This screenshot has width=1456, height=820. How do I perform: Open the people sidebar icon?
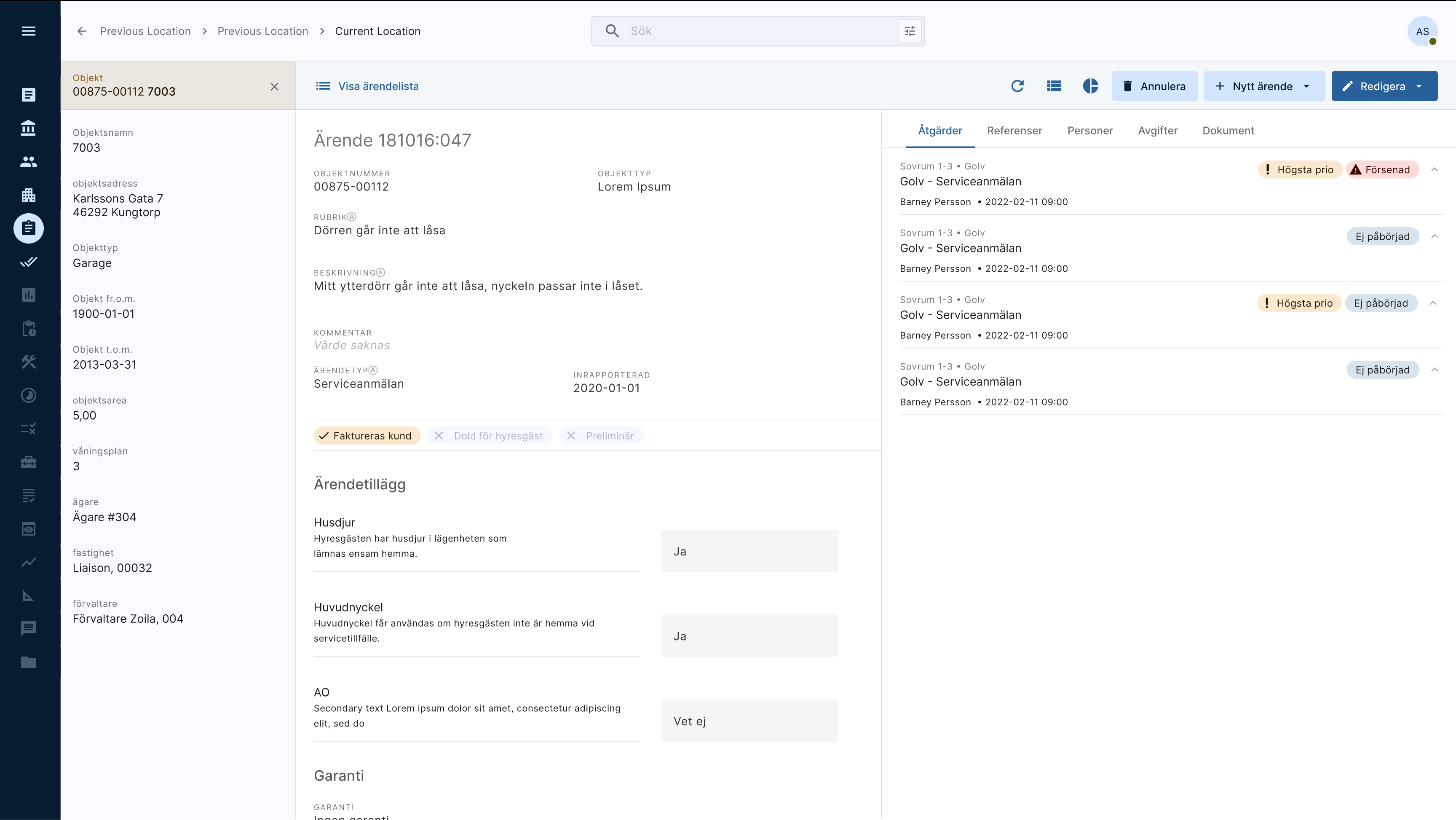coord(28,162)
